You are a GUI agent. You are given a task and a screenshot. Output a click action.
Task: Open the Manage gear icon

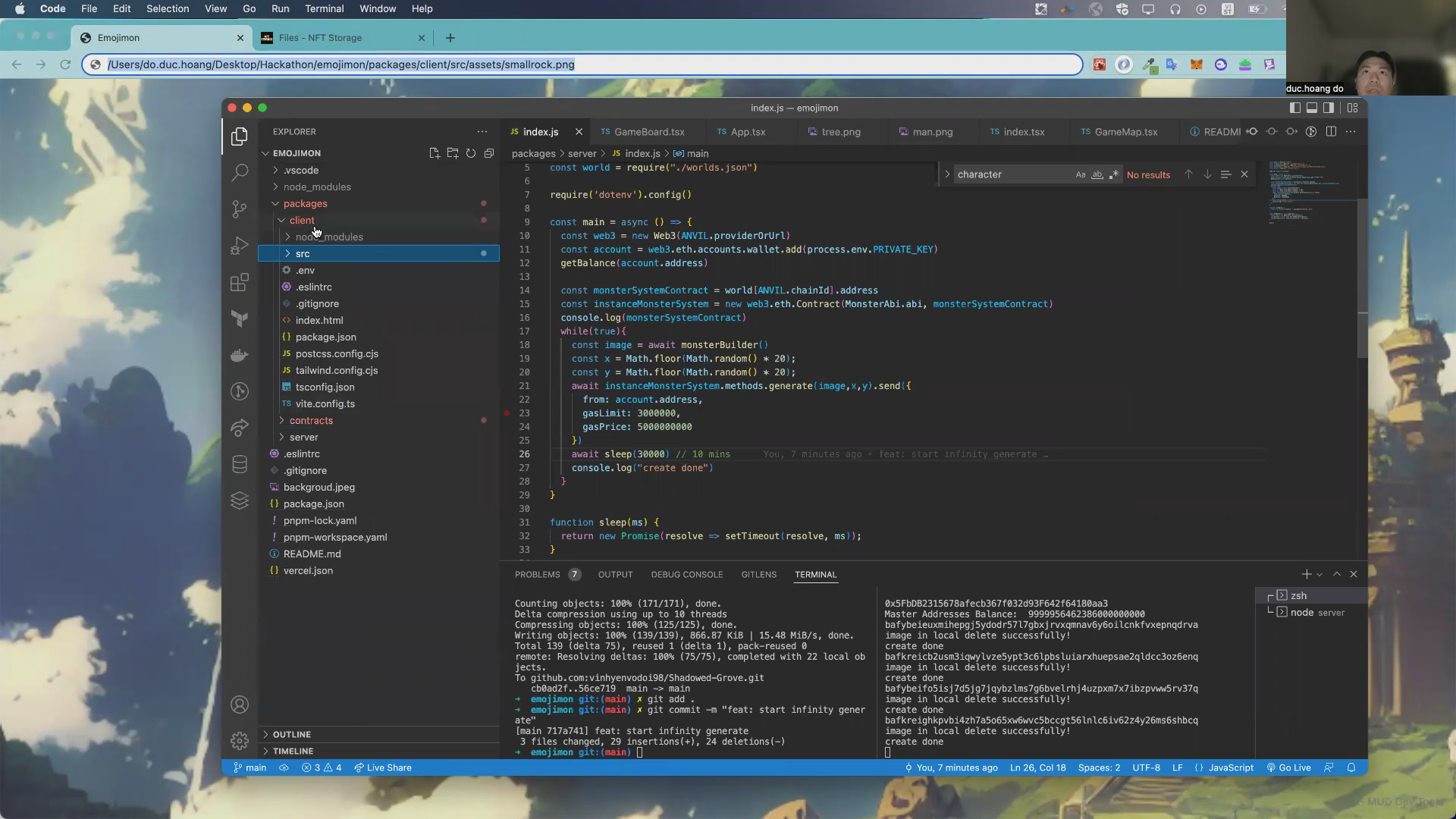click(240, 740)
